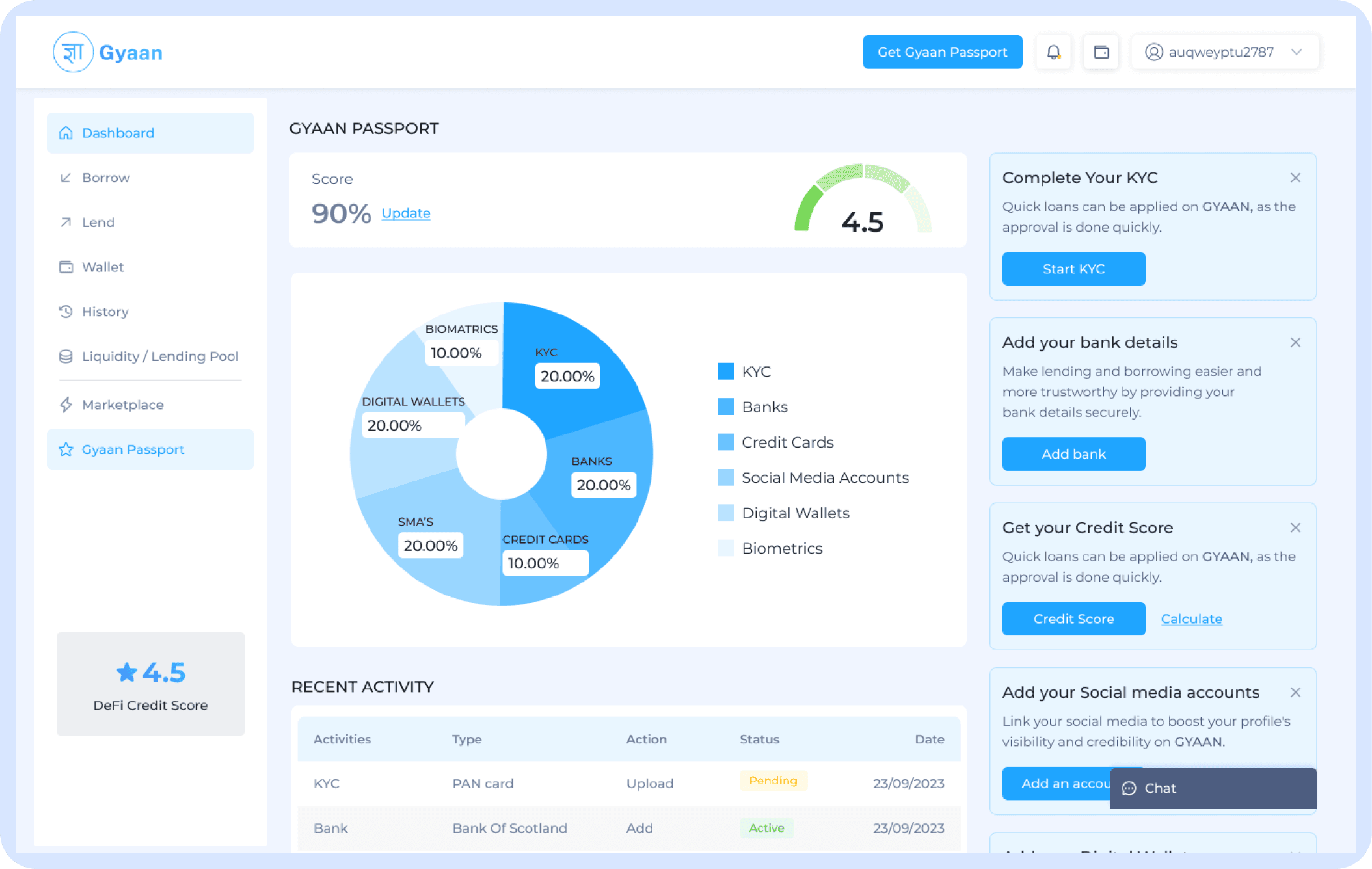Open the notifications bell
Screen dimensions: 1372x869
pos(1053,52)
